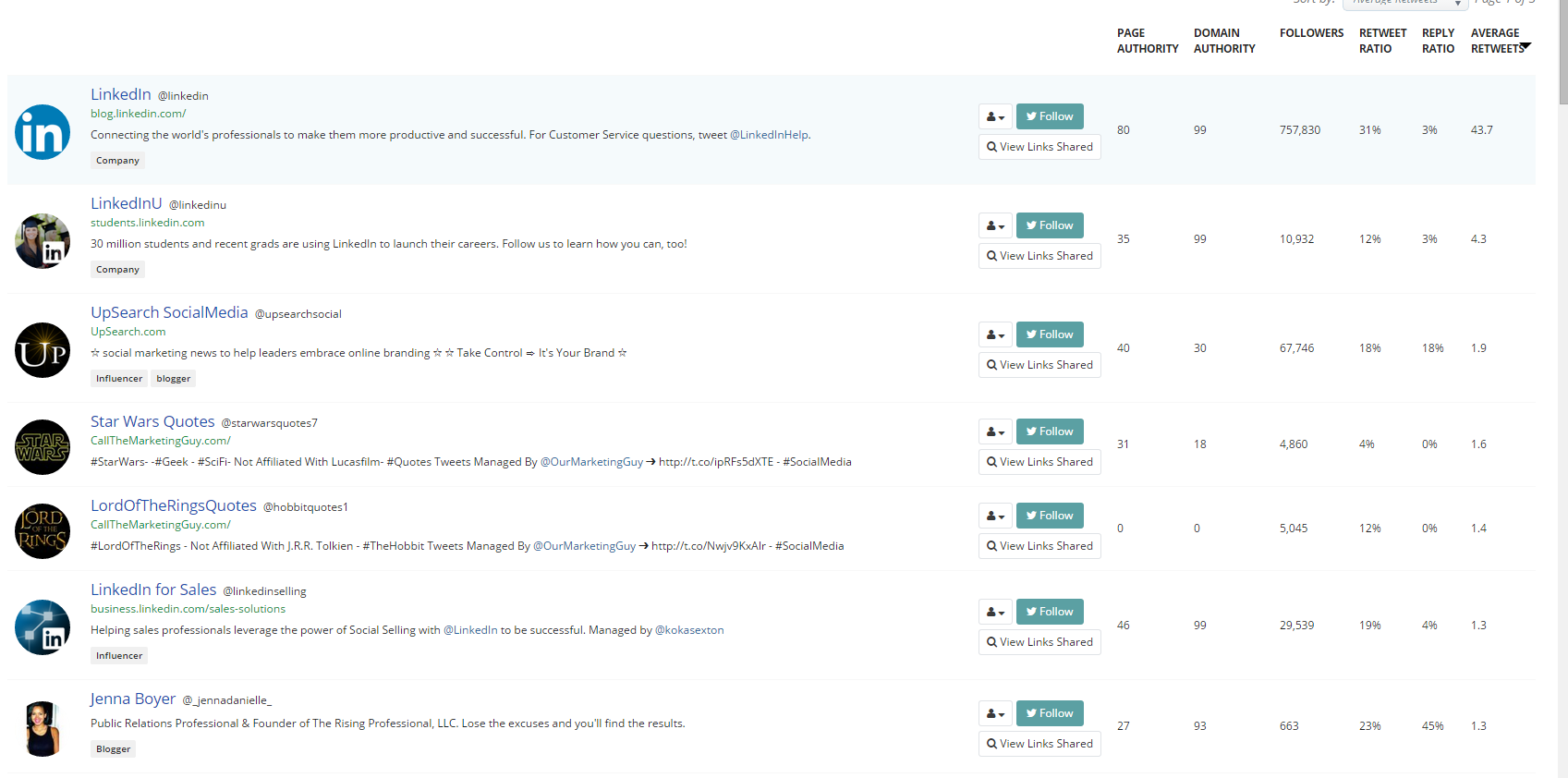Follow Jenna Boyer on Twitter
The image size is (1568, 778).
tap(1050, 713)
